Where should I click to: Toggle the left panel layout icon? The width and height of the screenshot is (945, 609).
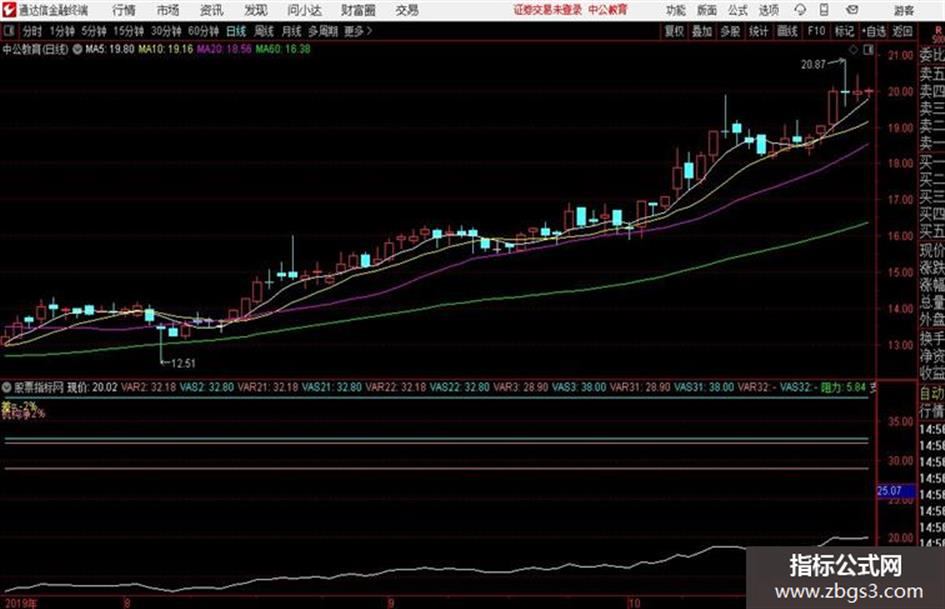click(8, 31)
